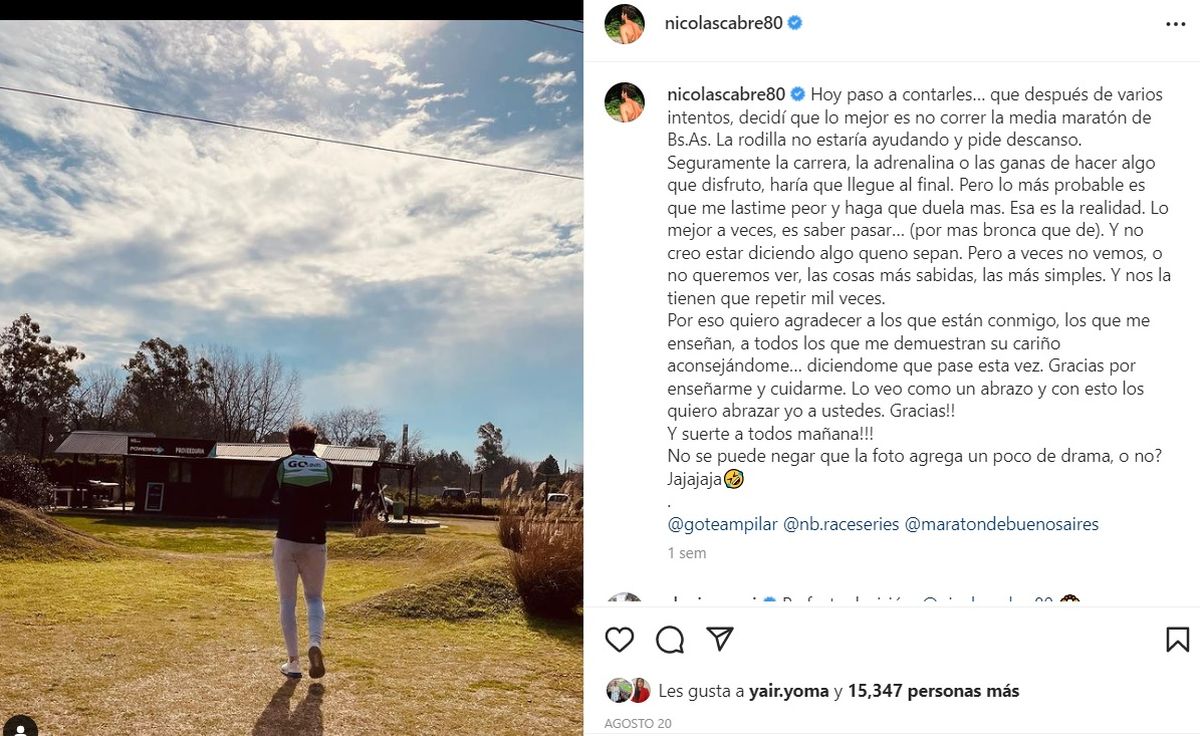Share post via paper plane icon

(x=720, y=639)
